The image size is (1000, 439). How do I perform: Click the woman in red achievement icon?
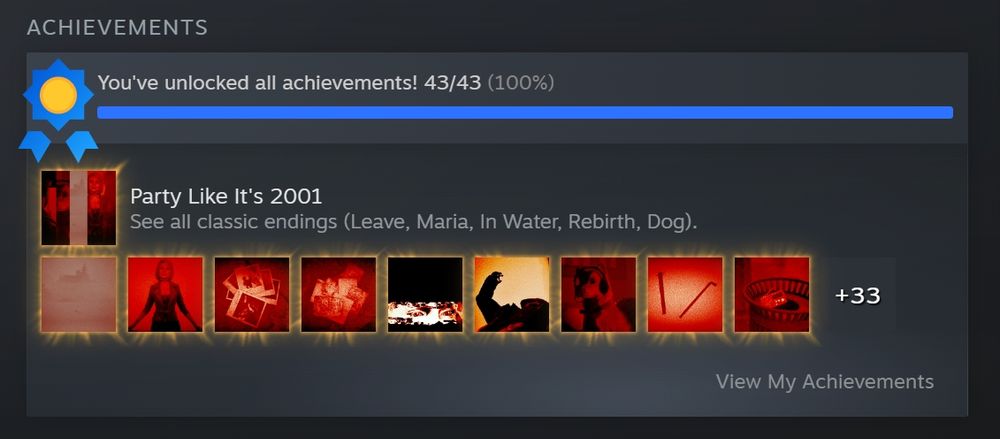[x=165, y=294]
